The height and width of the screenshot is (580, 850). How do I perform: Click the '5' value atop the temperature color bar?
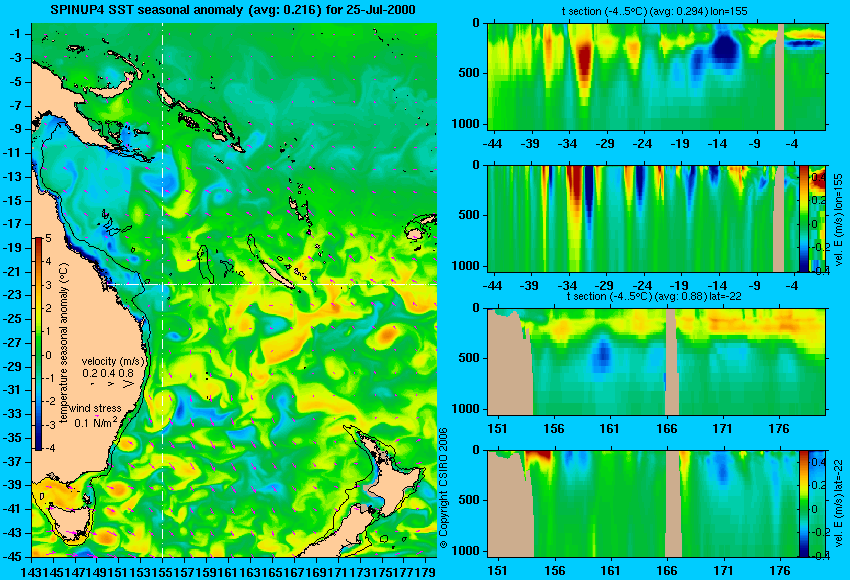coord(48,239)
